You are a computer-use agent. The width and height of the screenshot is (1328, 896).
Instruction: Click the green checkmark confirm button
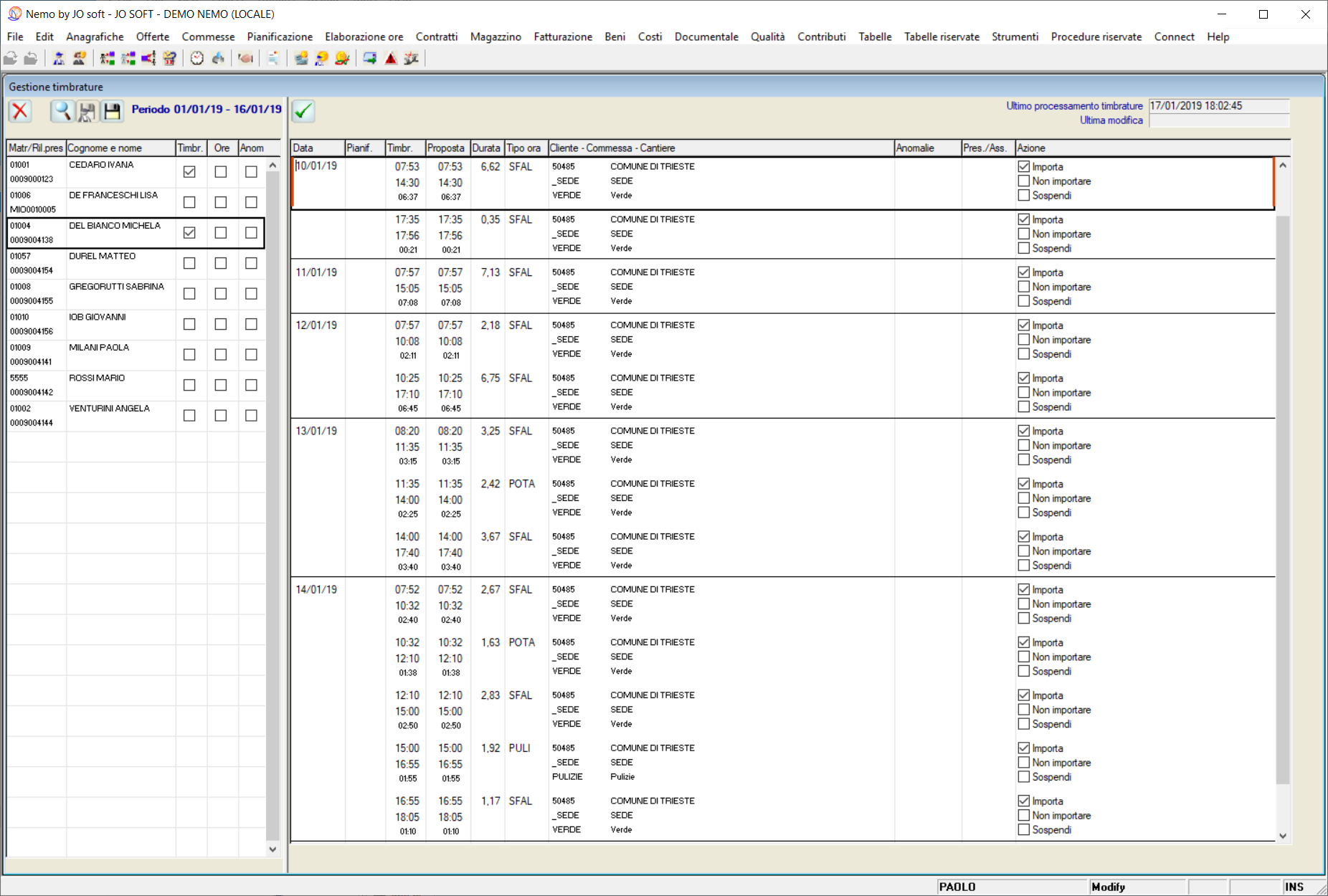(x=303, y=111)
